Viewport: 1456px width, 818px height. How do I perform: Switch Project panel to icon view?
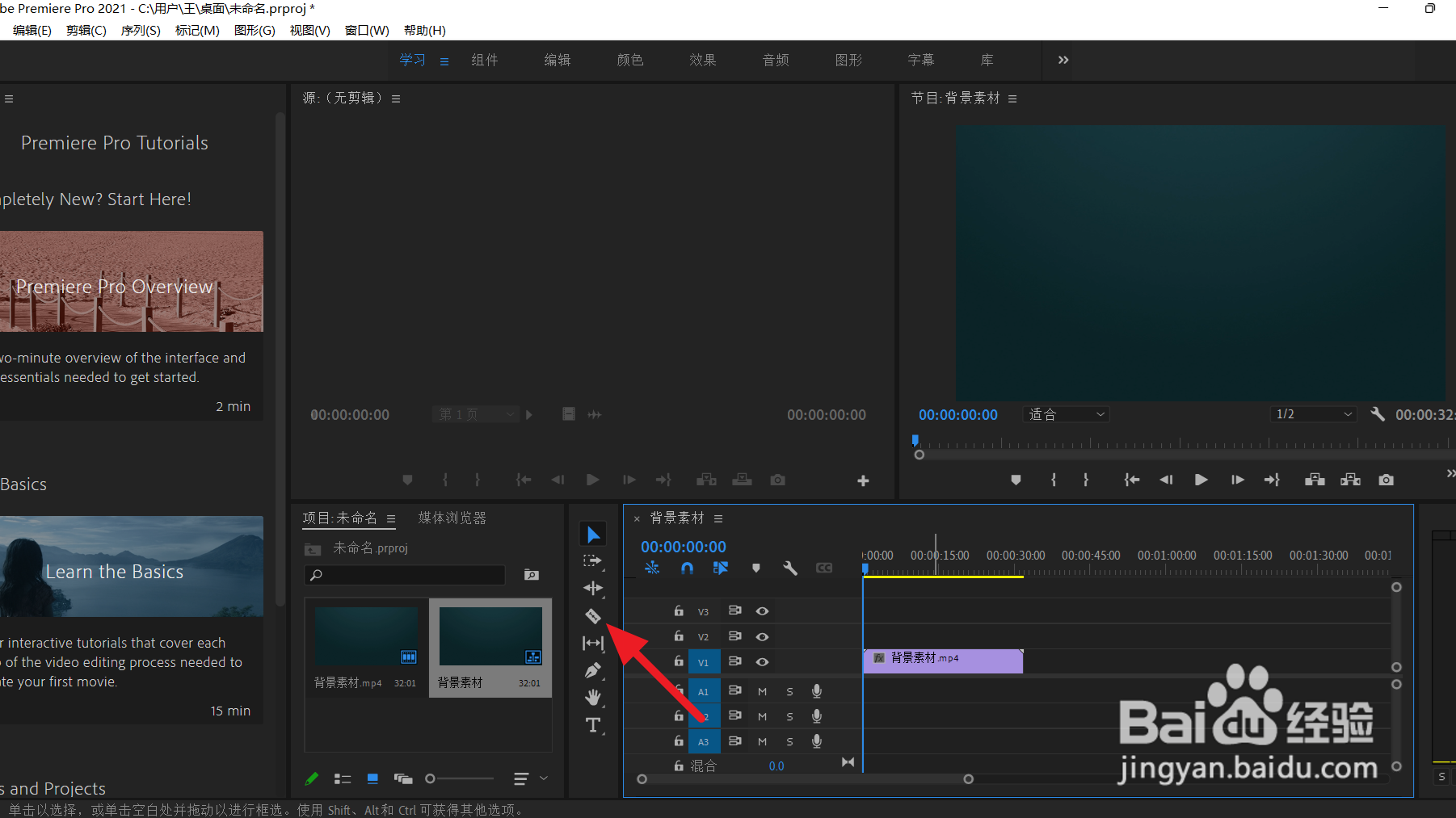click(372, 778)
